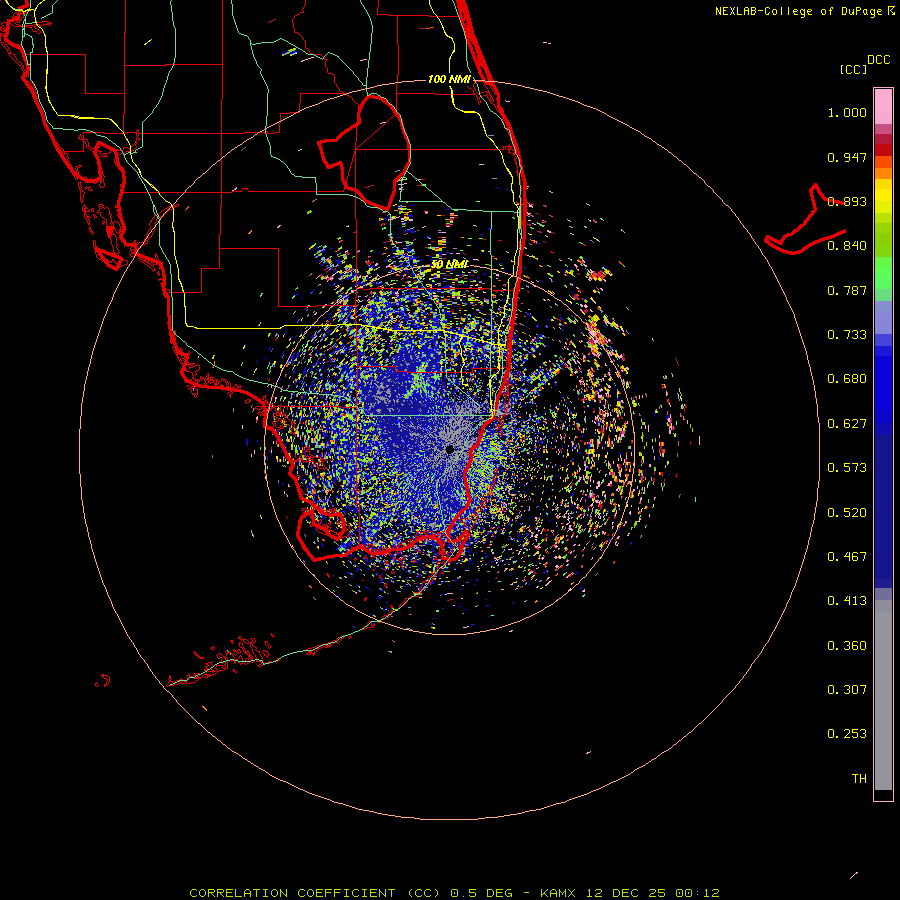This screenshot has height=900, width=900.
Task: Click the 0.947 color scale value
Action: [x=847, y=157]
